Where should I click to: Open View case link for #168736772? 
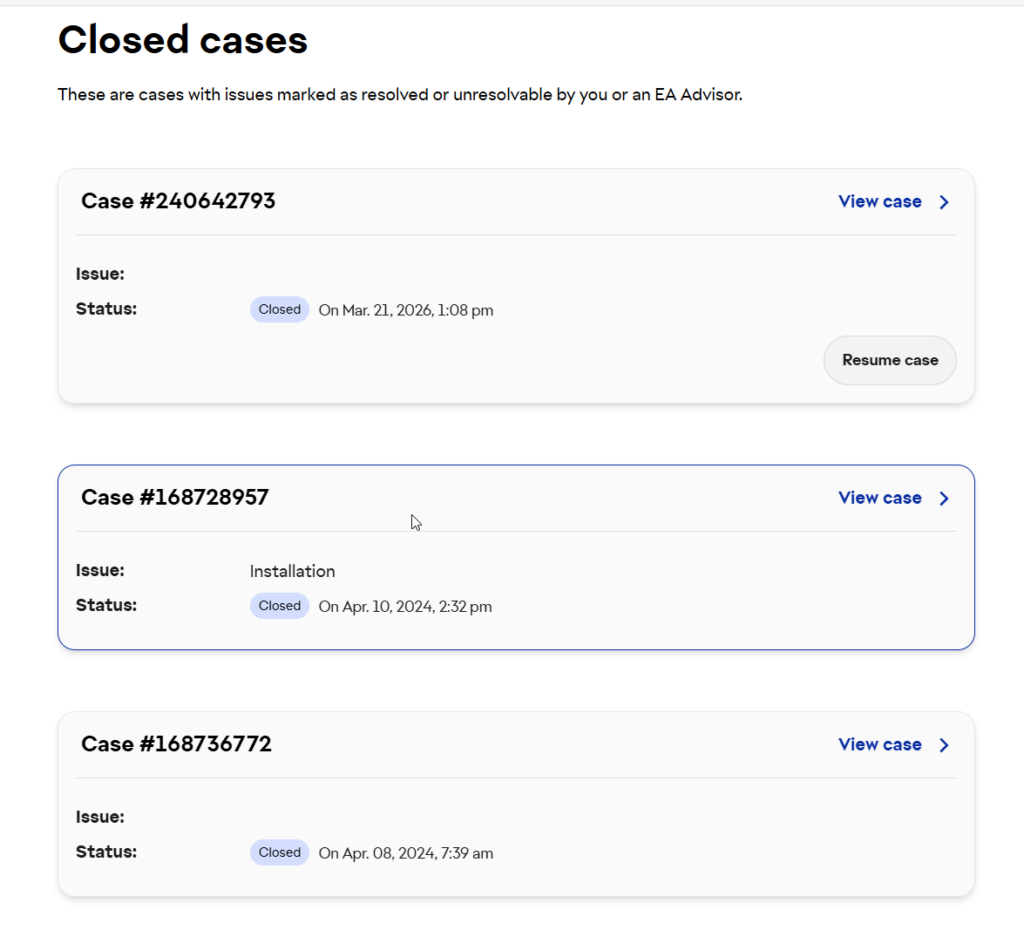pos(880,745)
